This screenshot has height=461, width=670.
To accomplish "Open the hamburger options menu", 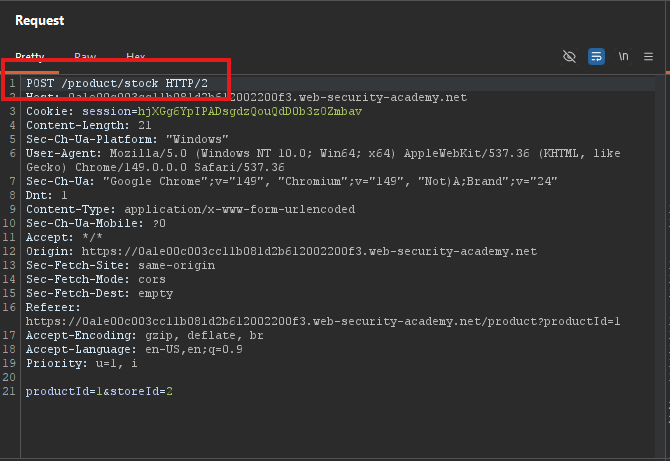I will tap(648, 56).
